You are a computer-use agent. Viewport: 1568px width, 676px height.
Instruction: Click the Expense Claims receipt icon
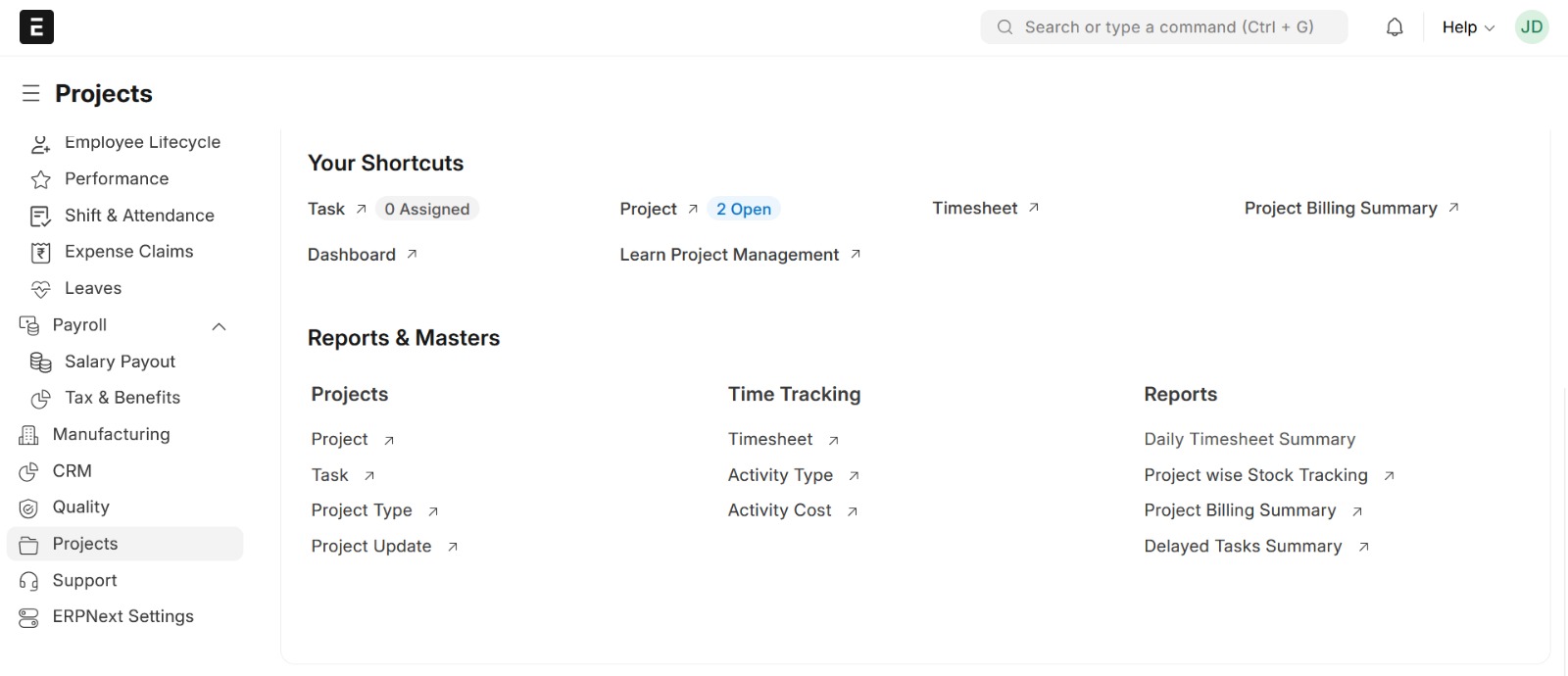tap(41, 253)
